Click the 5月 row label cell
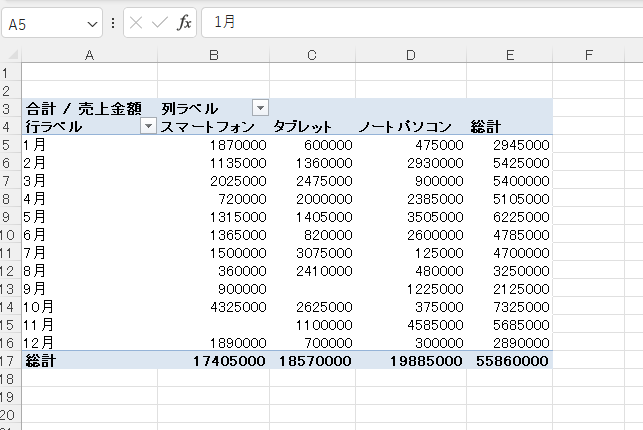This screenshot has height=430, width=643. pyautogui.click(x=90, y=217)
